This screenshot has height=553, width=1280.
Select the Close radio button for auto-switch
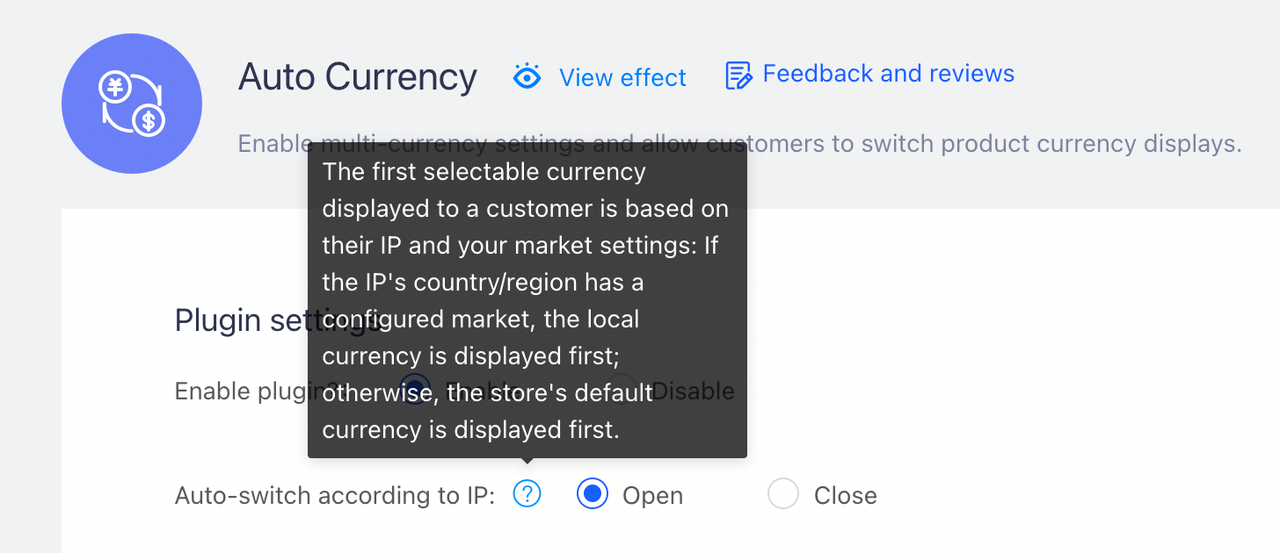click(783, 494)
